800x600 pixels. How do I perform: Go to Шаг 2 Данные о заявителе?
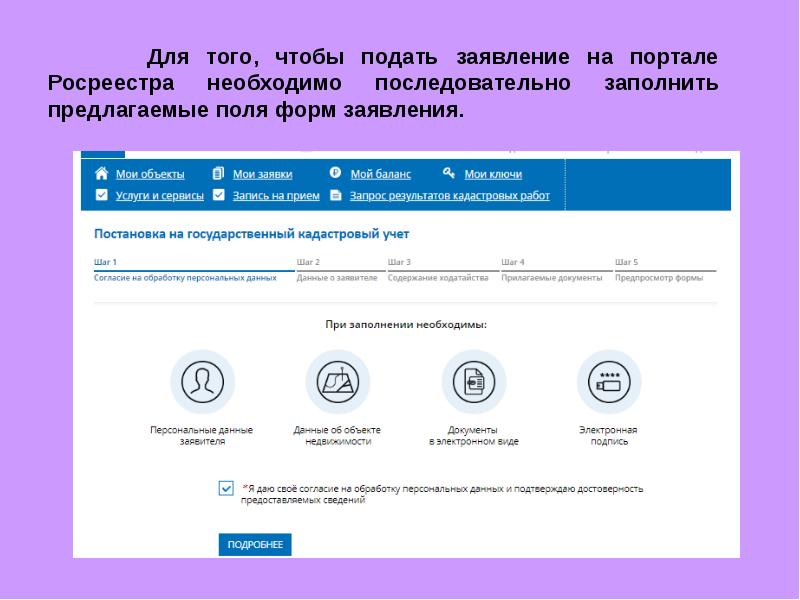(x=337, y=271)
